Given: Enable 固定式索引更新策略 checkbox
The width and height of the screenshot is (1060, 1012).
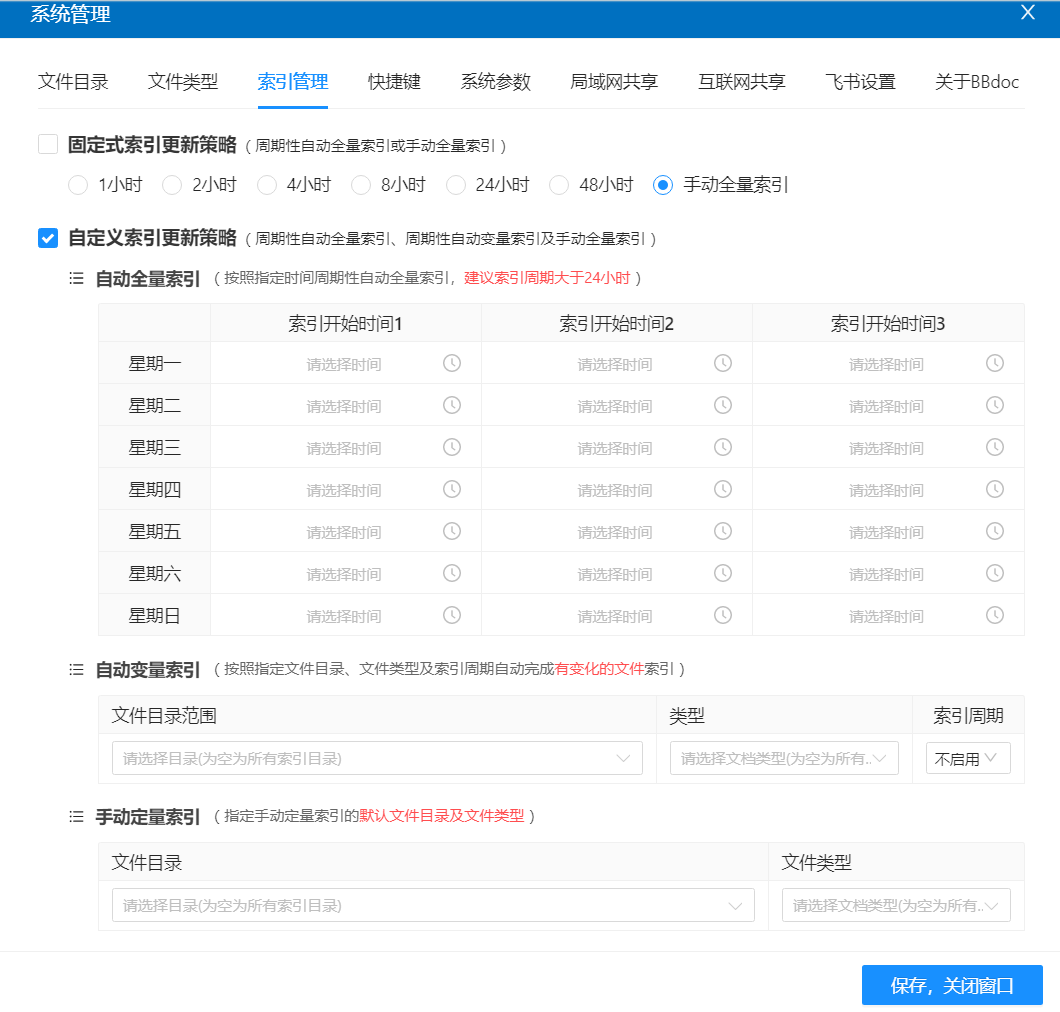Looking at the screenshot, I should pyautogui.click(x=48, y=144).
